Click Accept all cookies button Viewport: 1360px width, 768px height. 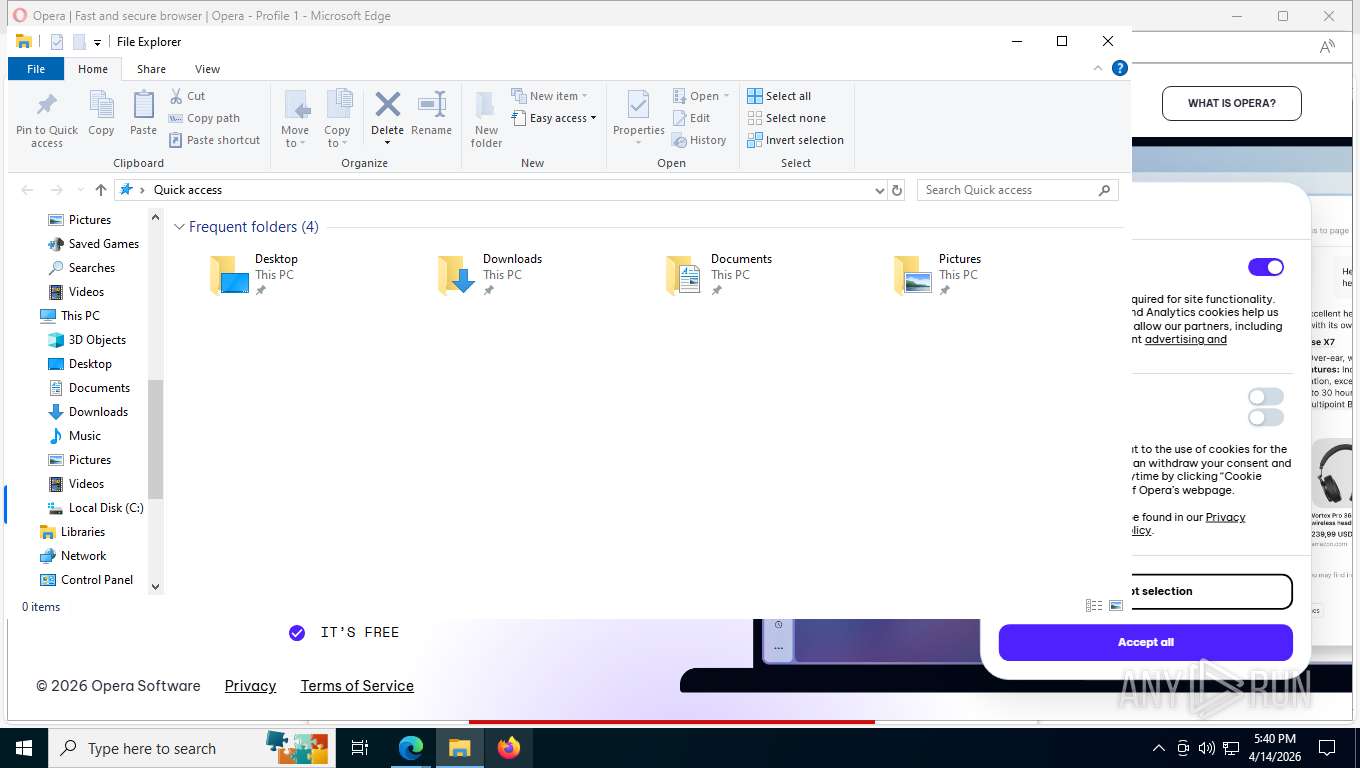coord(1145,642)
